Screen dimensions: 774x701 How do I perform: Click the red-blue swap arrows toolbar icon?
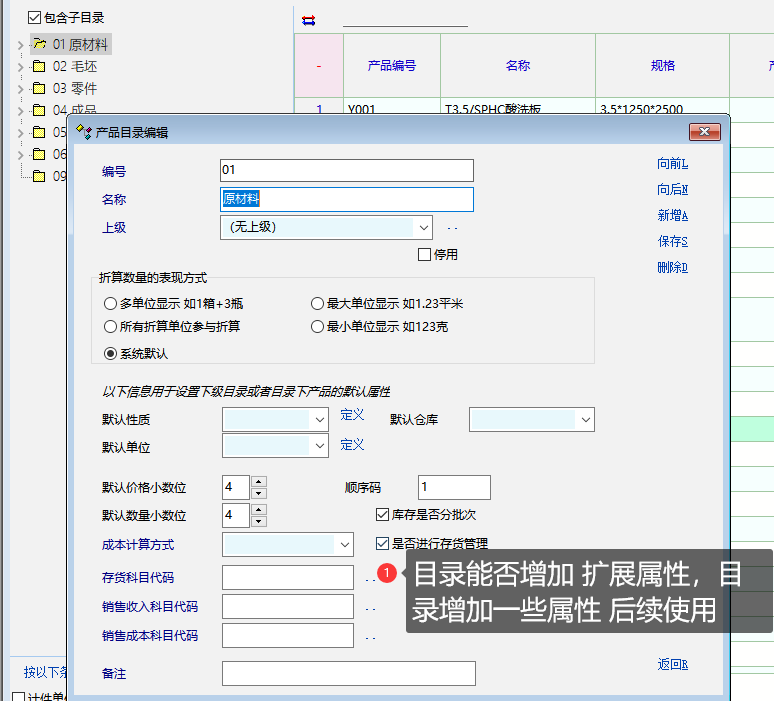tap(308, 20)
